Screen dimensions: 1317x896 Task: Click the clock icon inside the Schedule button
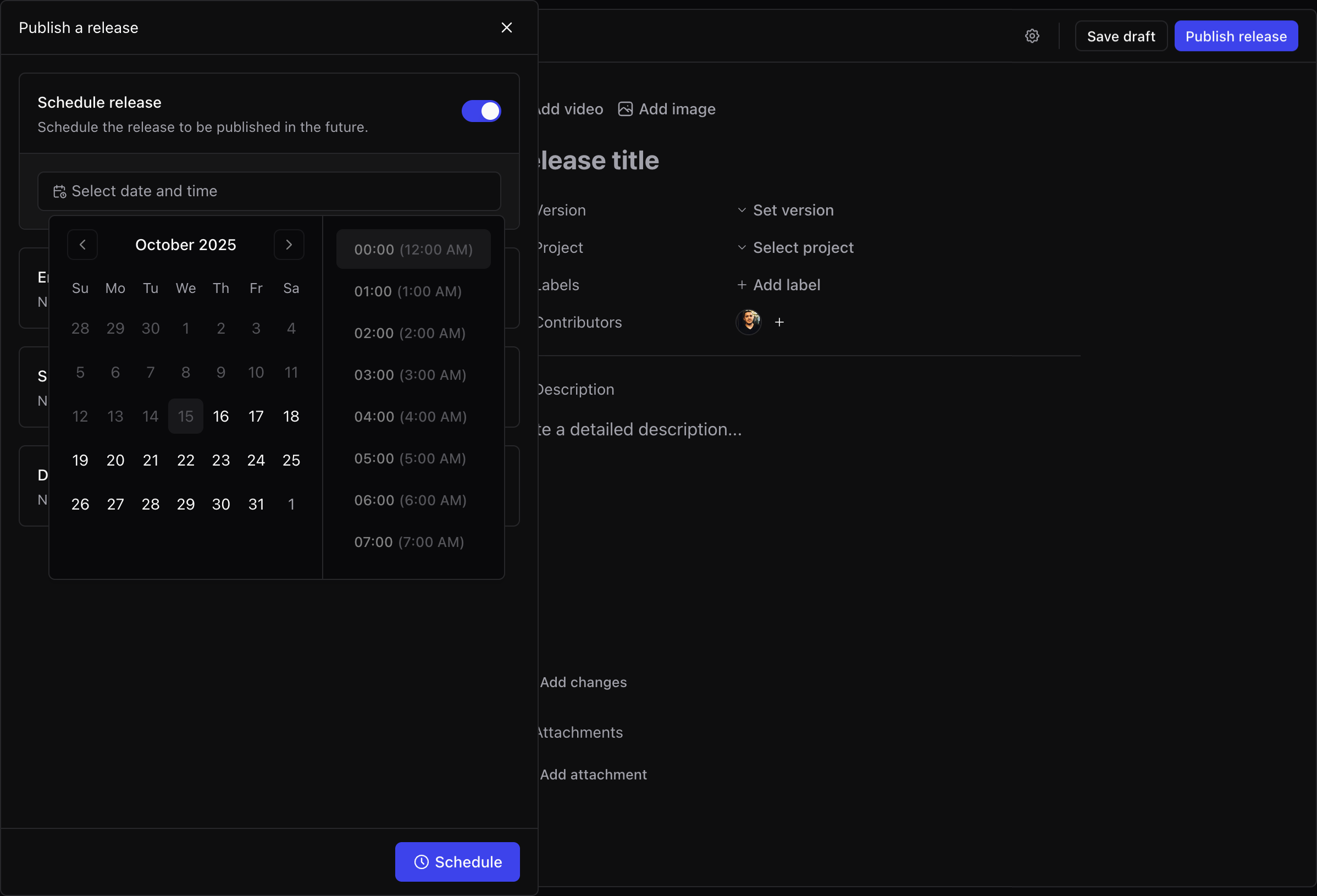[420, 861]
